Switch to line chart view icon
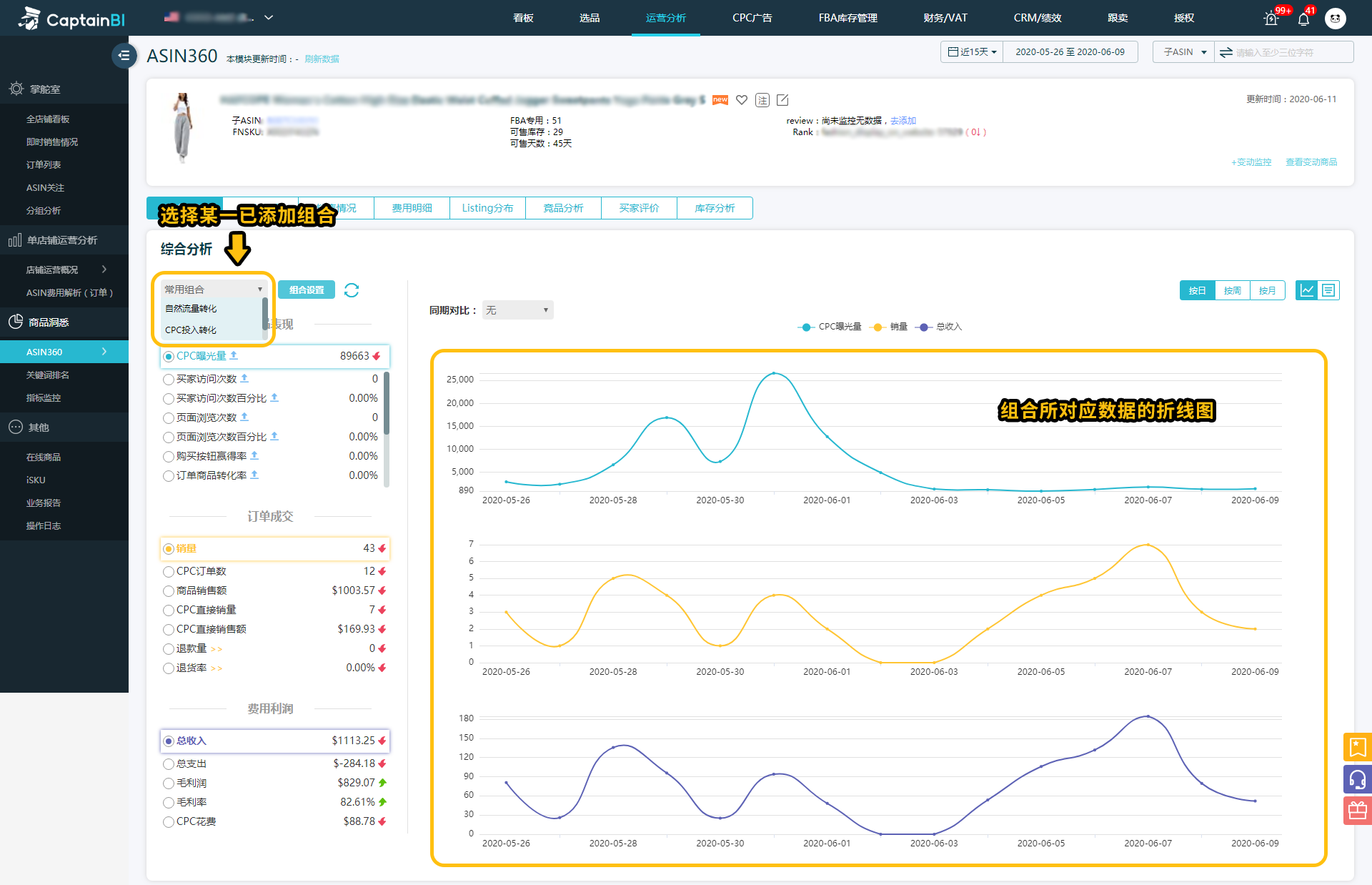This screenshot has height=885, width=1372. coord(1307,290)
